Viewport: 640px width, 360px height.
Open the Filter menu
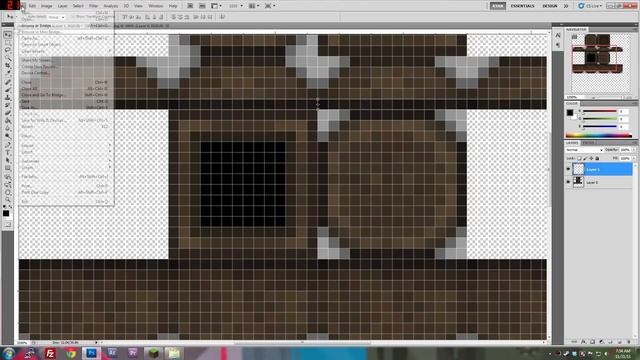pyautogui.click(x=93, y=6)
